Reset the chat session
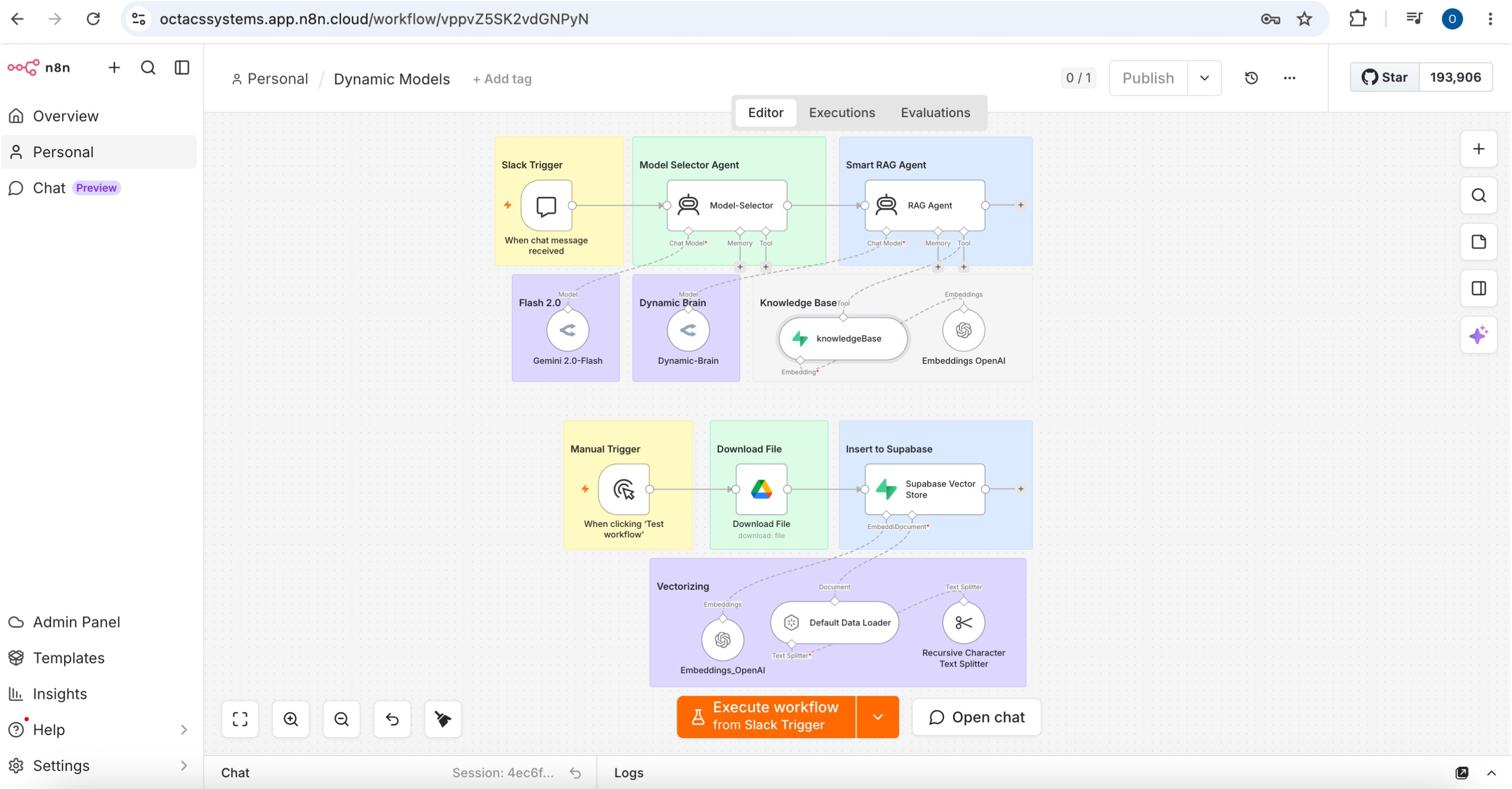Viewport: 1512px width, 789px height. (575, 773)
